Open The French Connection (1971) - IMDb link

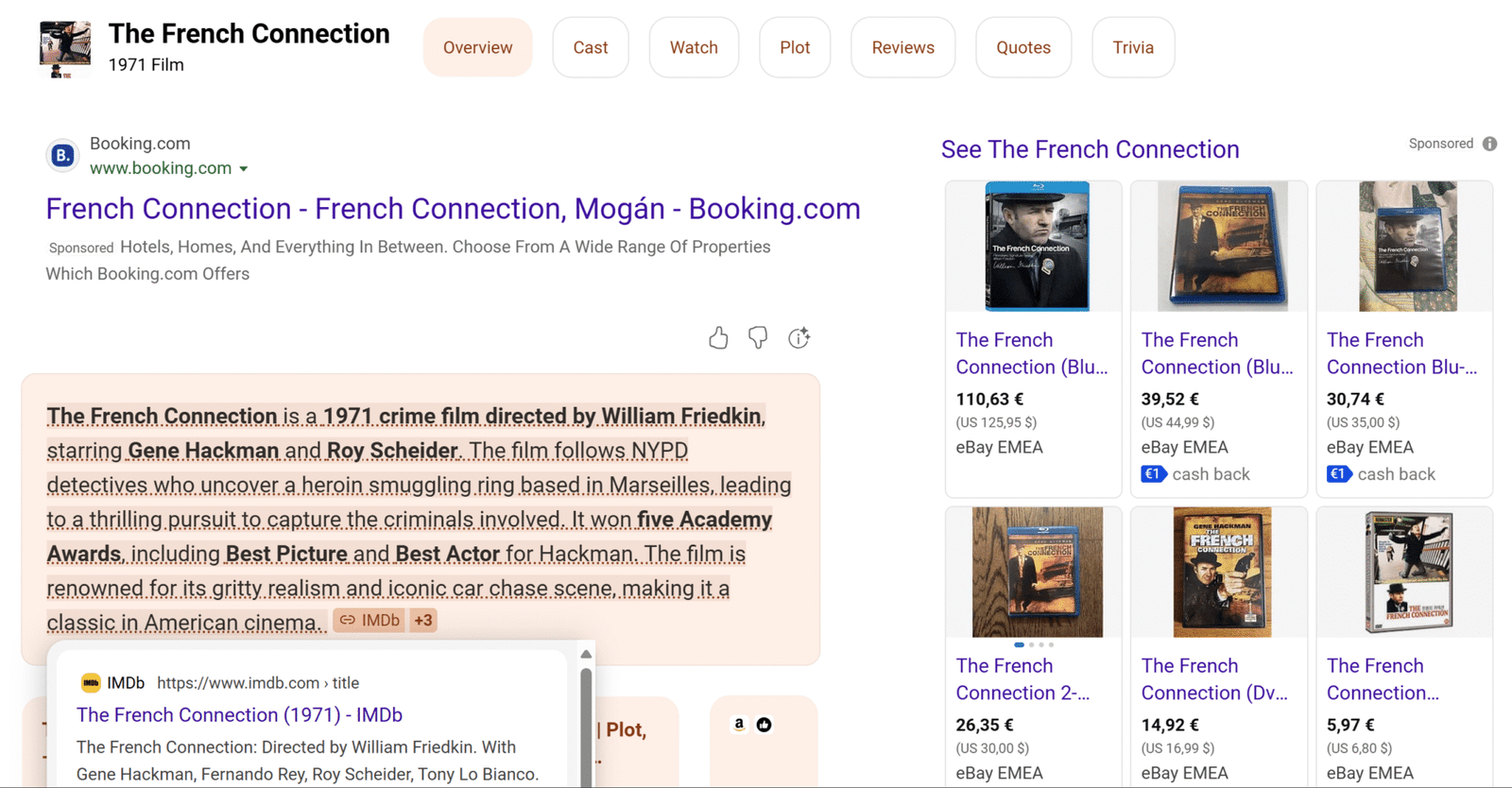(x=239, y=715)
